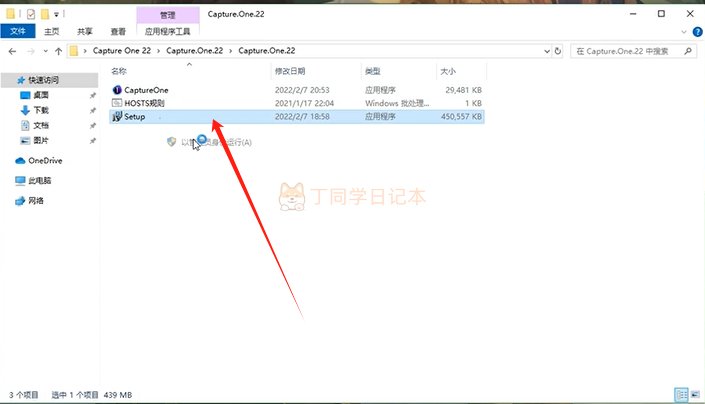The height and width of the screenshot is (404, 705).
Task: Click the Setup installer icon
Action: pyautogui.click(x=117, y=116)
